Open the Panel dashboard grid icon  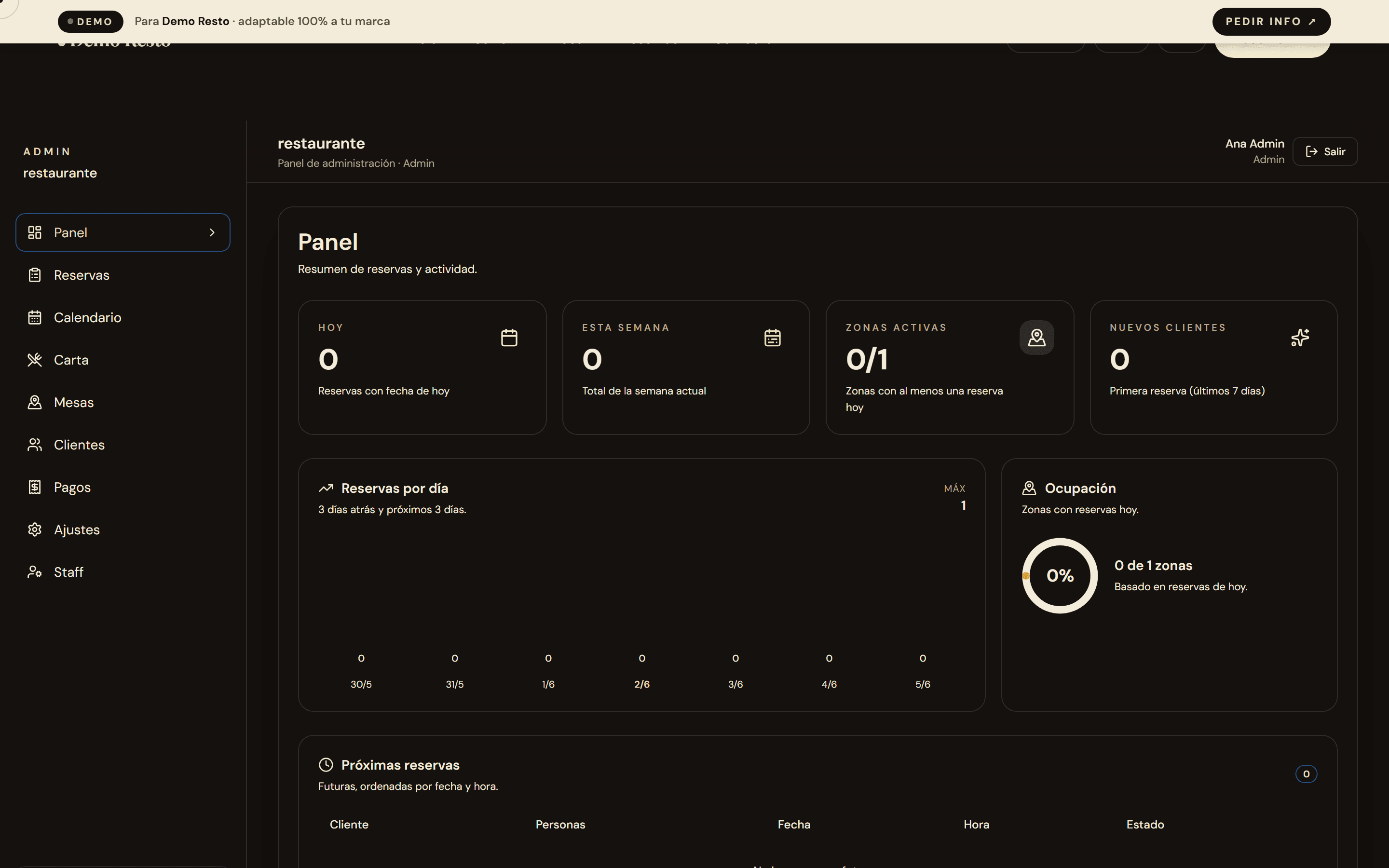(x=34, y=232)
